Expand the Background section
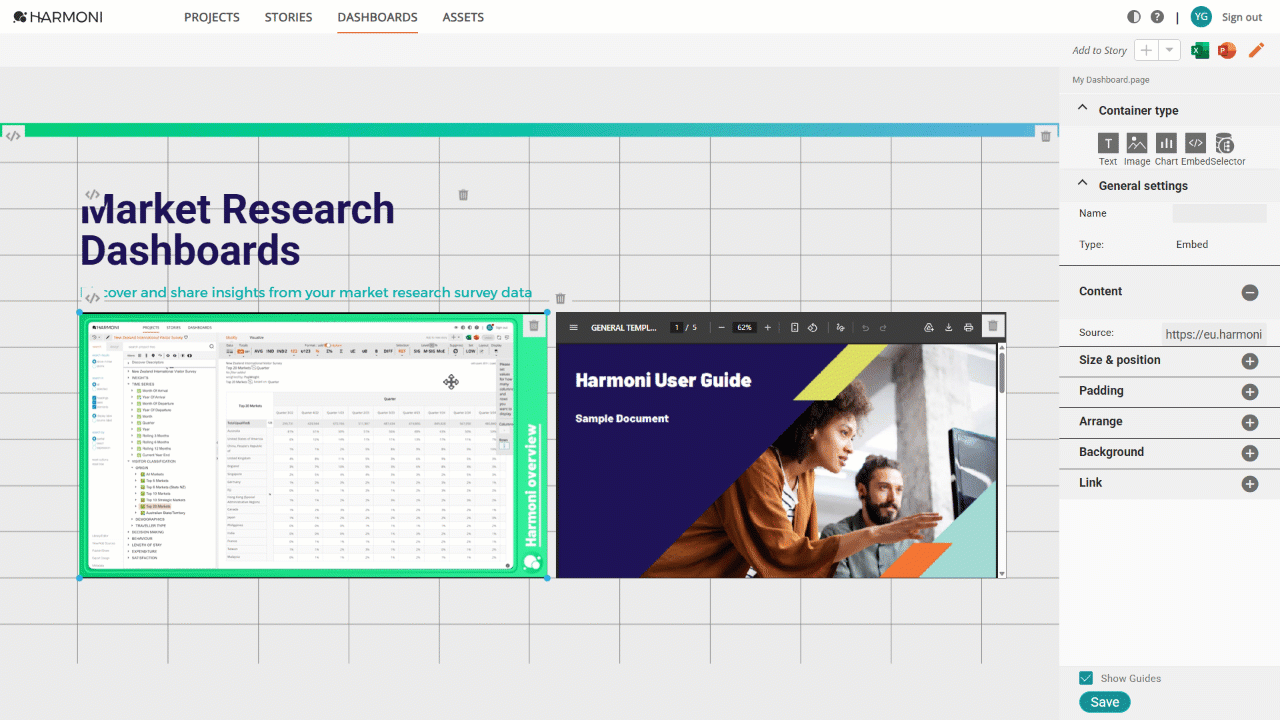The height and width of the screenshot is (720, 1280). coord(1250,453)
